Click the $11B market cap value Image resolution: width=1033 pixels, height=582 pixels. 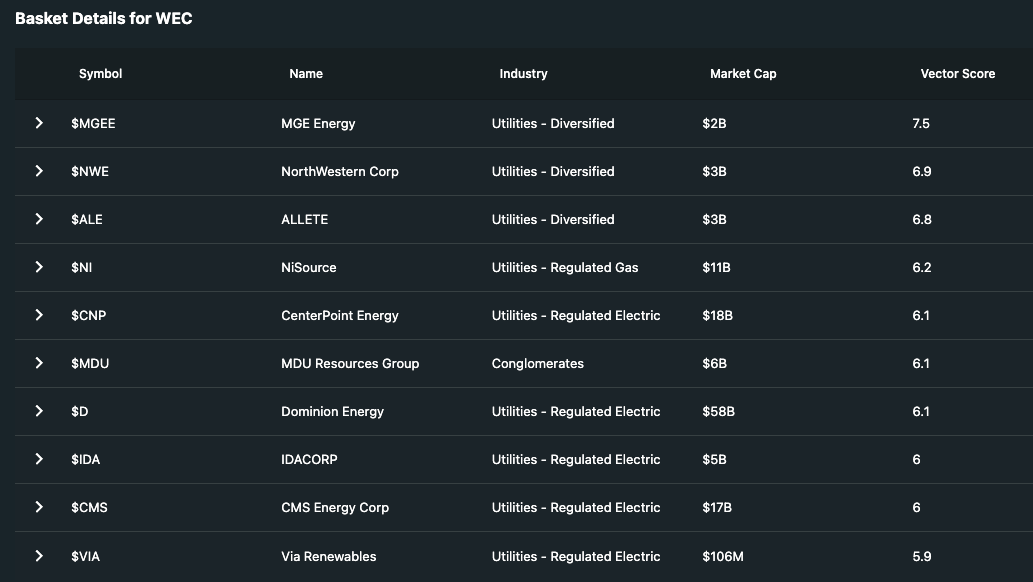coord(716,268)
